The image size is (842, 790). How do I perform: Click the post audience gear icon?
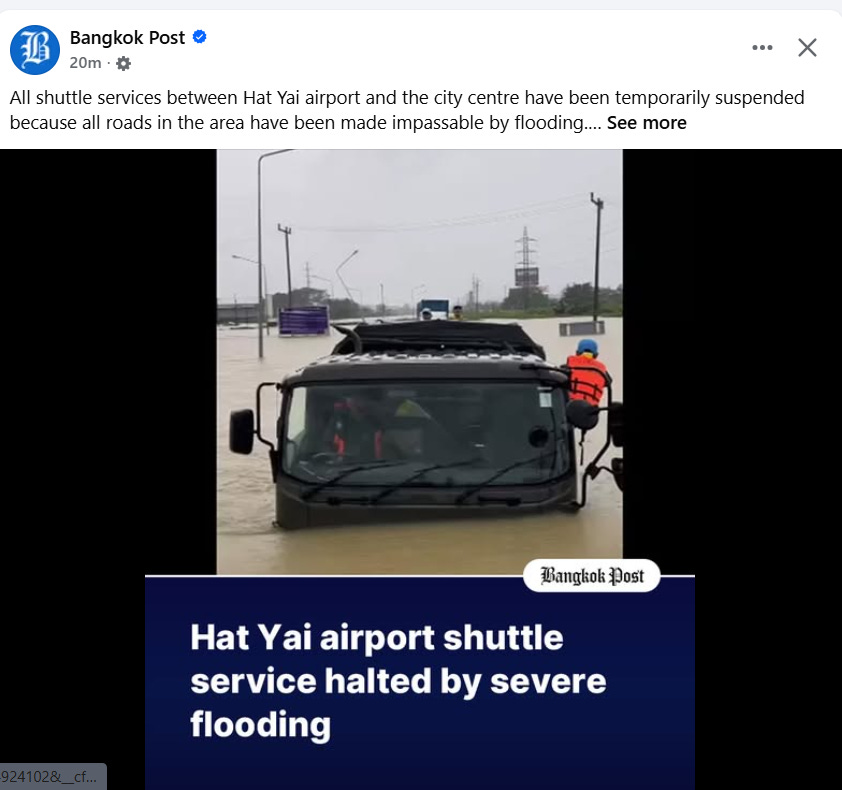click(124, 63)
